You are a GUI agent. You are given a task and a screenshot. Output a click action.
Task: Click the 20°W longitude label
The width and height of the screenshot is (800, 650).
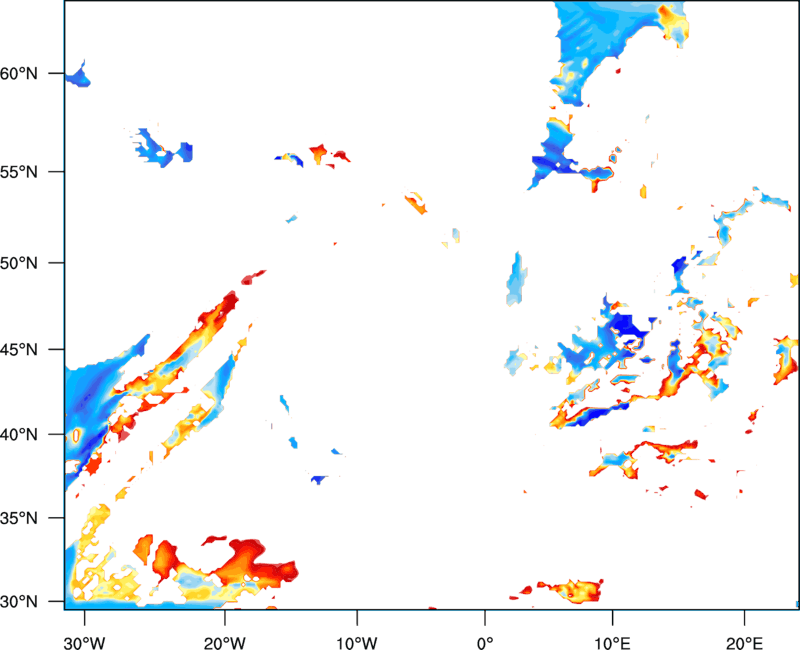coord(225,643)
